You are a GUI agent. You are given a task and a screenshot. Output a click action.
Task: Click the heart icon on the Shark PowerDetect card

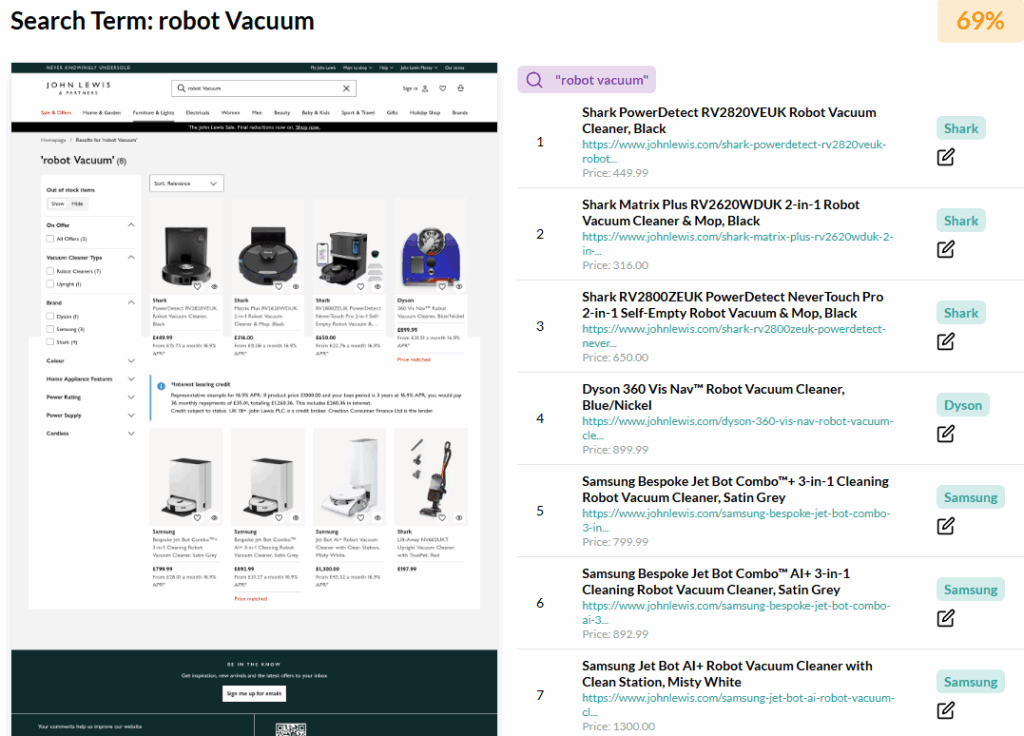point(198,286)
